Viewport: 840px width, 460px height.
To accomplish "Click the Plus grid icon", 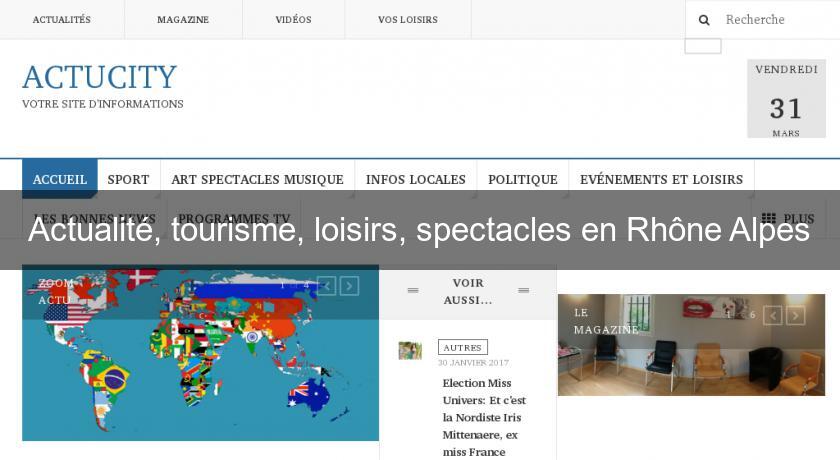I will [x=768, y=218].
